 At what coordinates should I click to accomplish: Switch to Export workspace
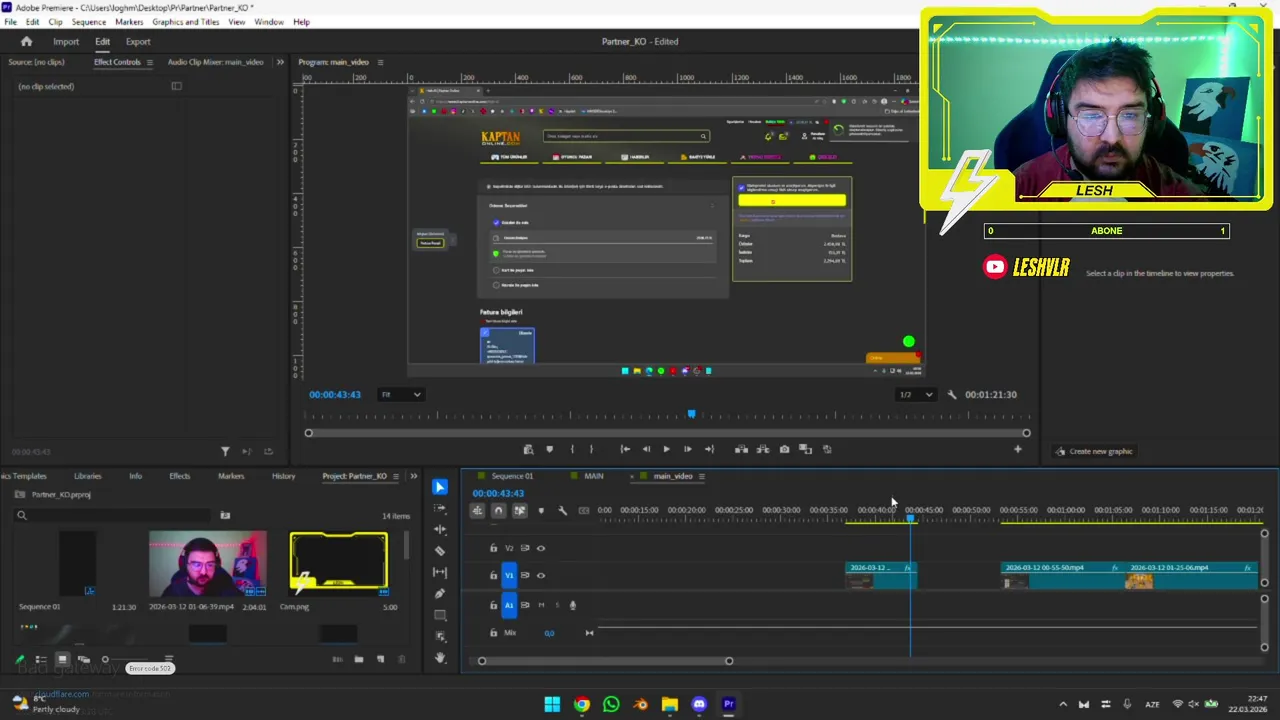[x=138, y=42]
